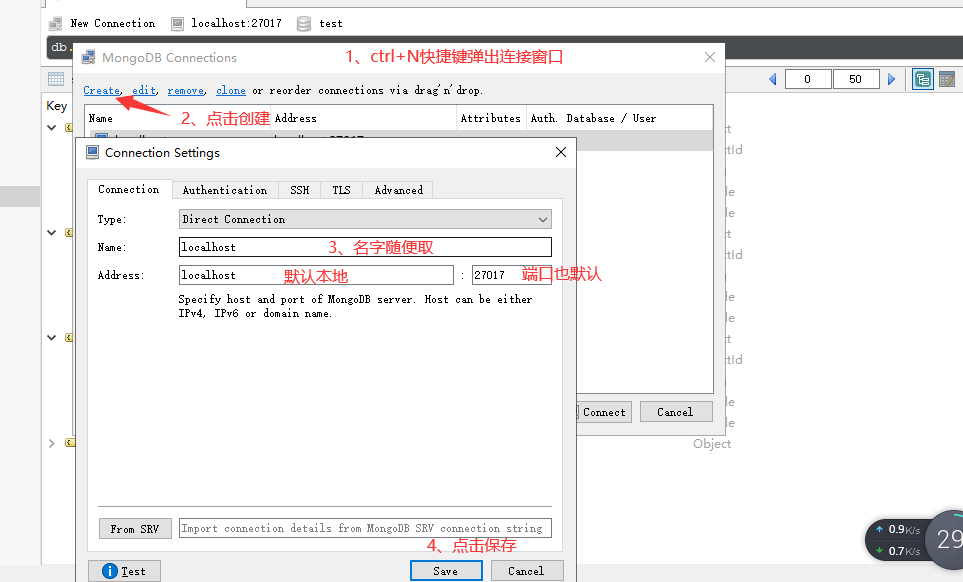Click the info icon on Test button

[109, 571]
